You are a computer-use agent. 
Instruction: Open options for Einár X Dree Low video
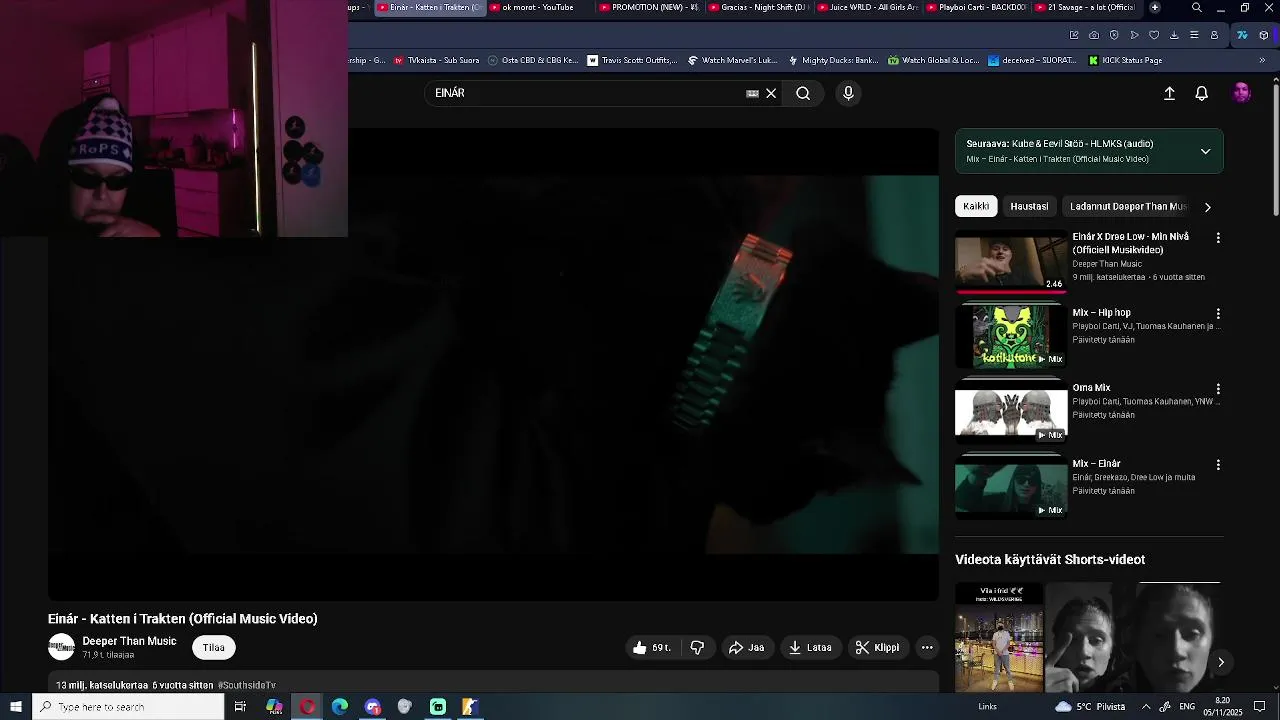pyautogui.click(x=1218, y=238)
